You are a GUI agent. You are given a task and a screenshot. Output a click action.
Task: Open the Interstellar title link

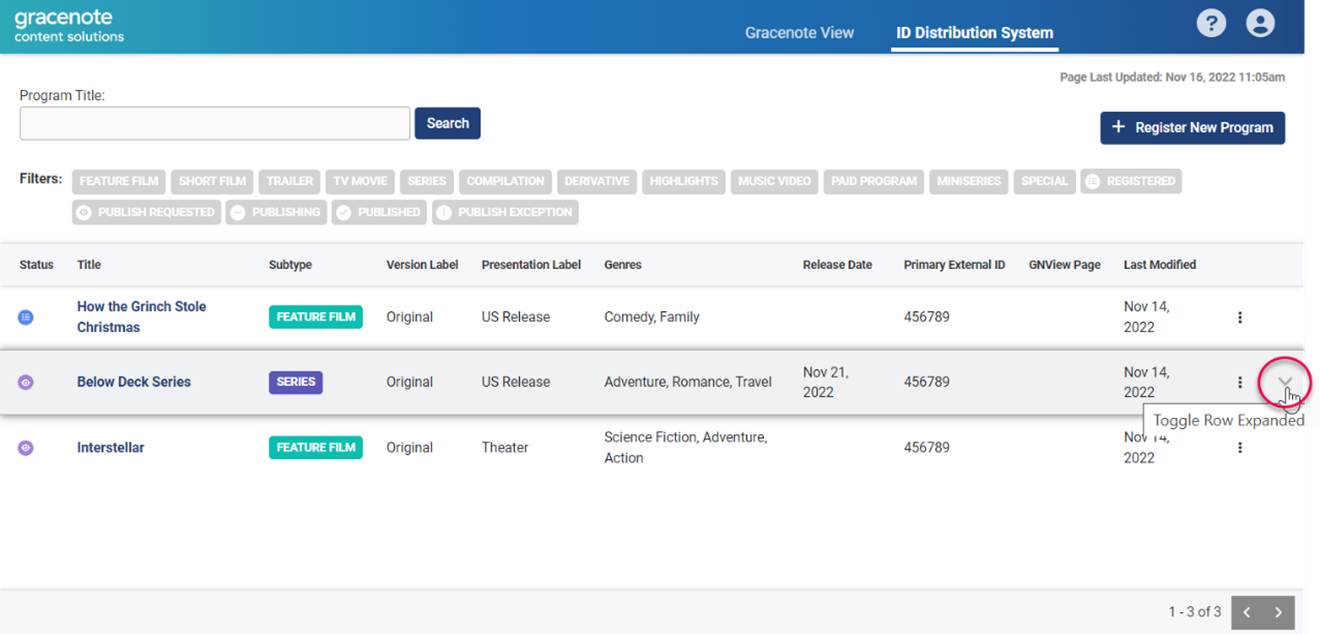coord(110,448)
